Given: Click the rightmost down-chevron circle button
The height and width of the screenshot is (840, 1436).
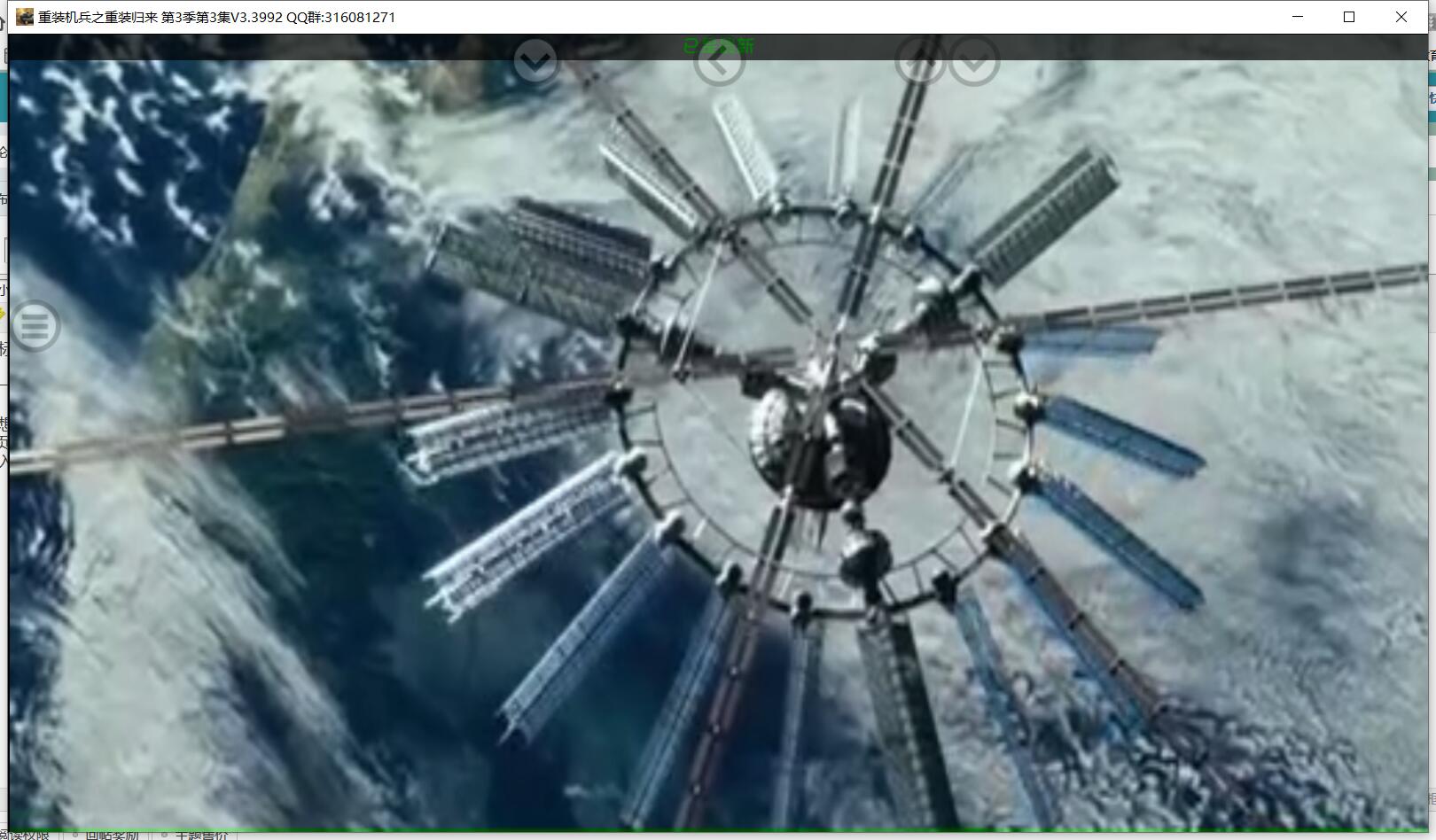Looking at the screenshot, I should 975,61.
